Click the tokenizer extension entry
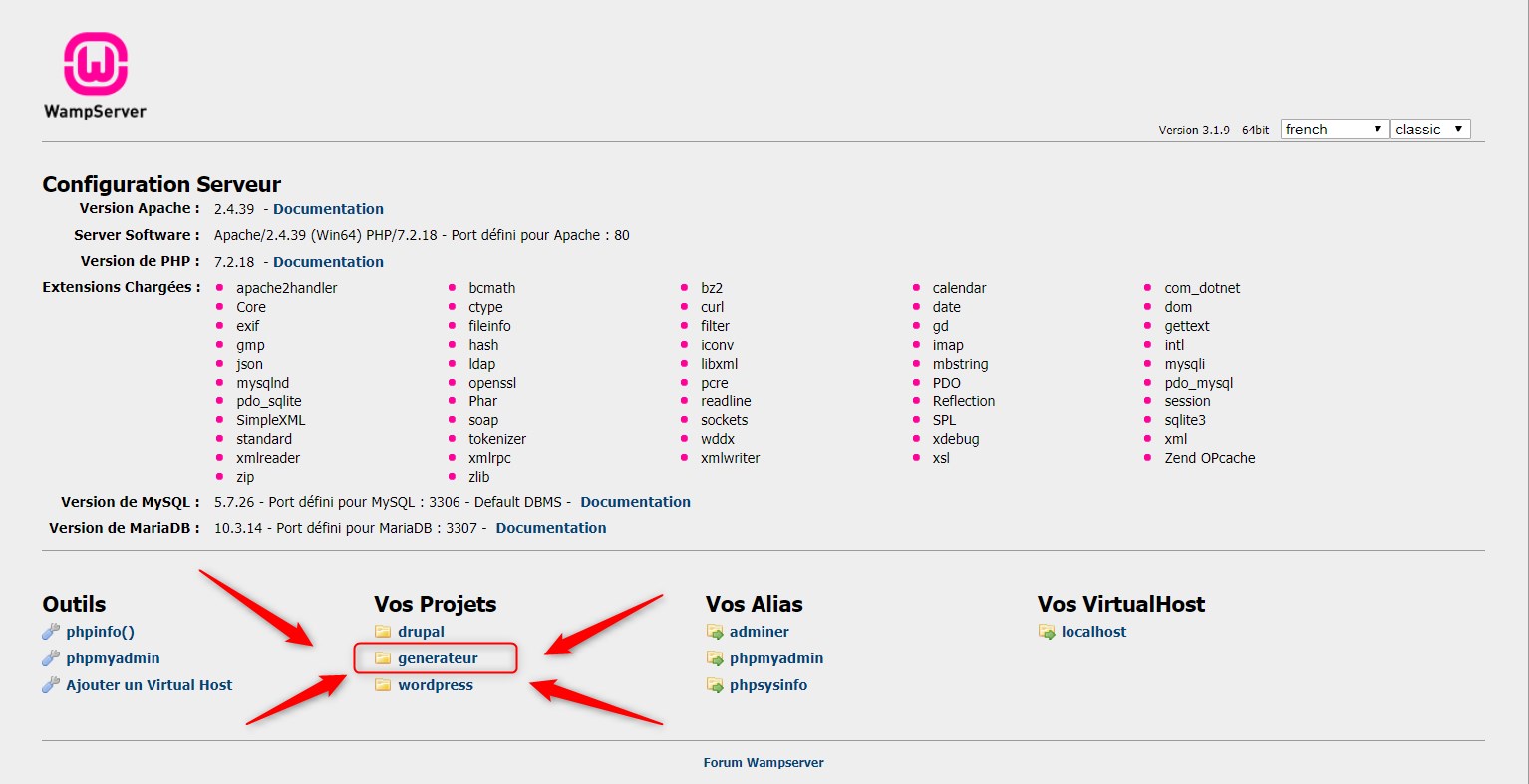Viewport: 1529px width, 784px height. pyautogui.click(x=497, y=439)
